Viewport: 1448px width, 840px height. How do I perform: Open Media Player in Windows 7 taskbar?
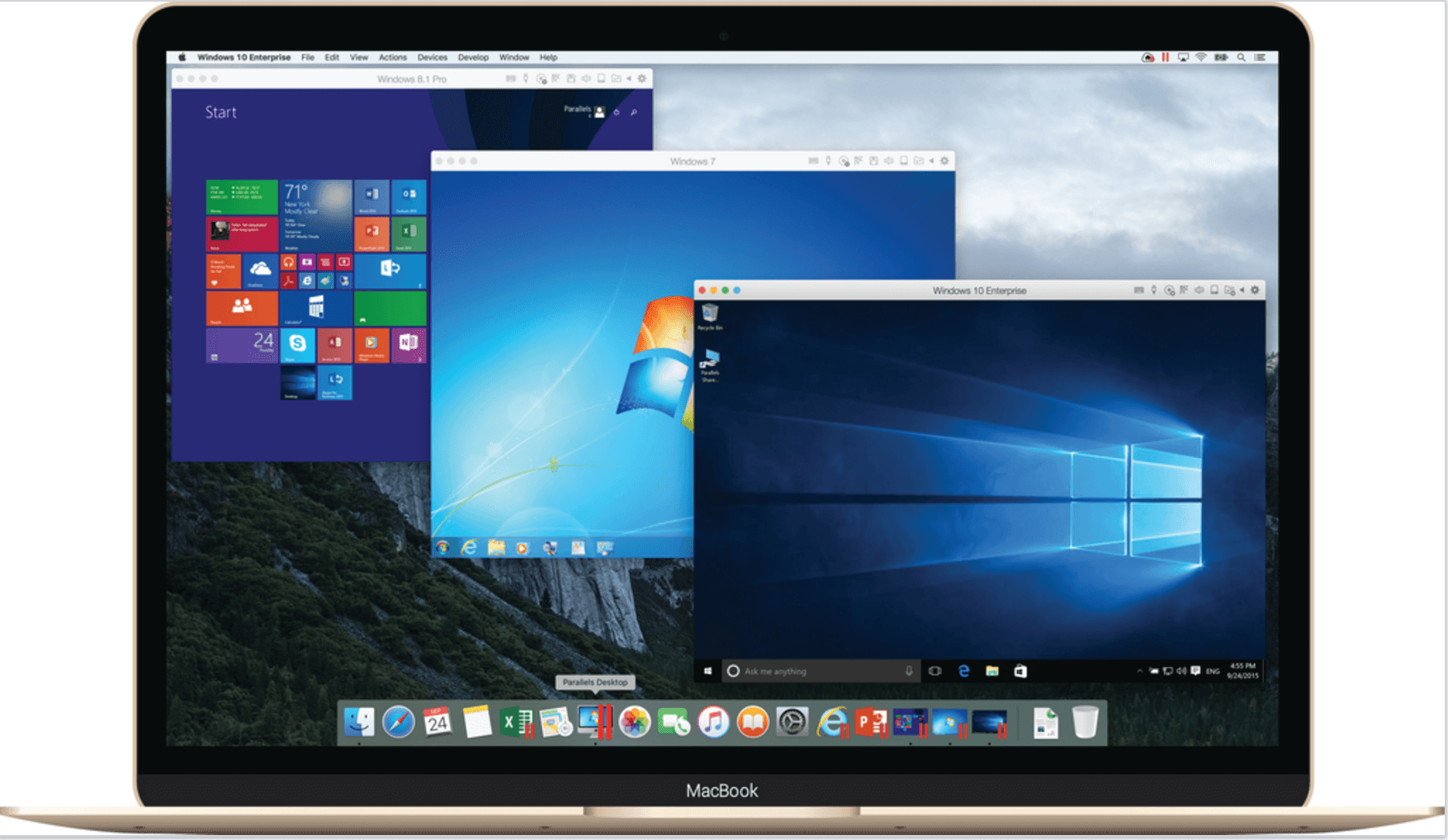(522, 548)
